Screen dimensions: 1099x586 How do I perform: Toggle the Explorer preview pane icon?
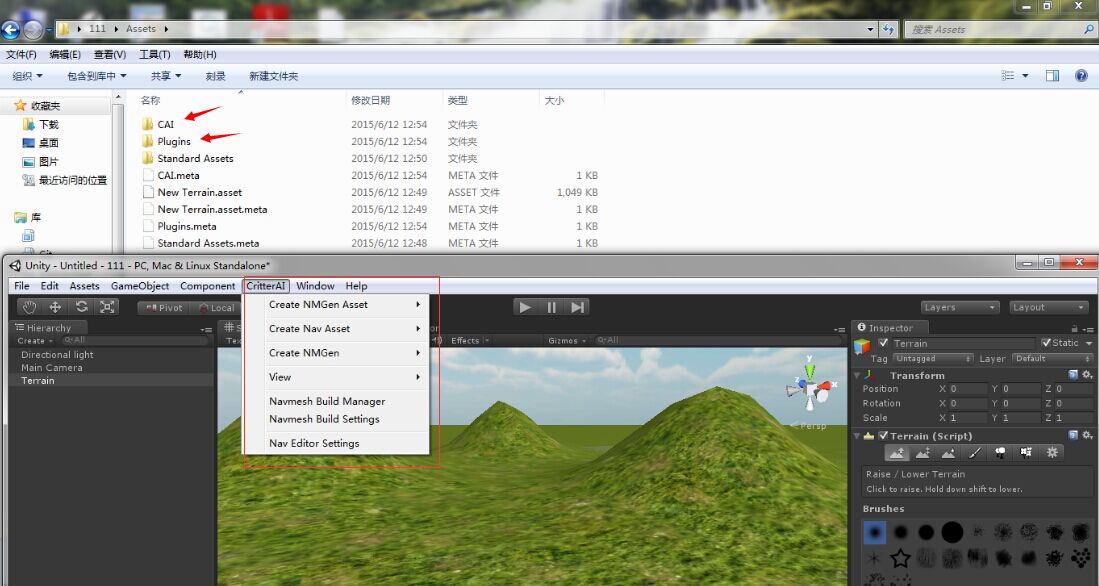[x=1052, y=76]
